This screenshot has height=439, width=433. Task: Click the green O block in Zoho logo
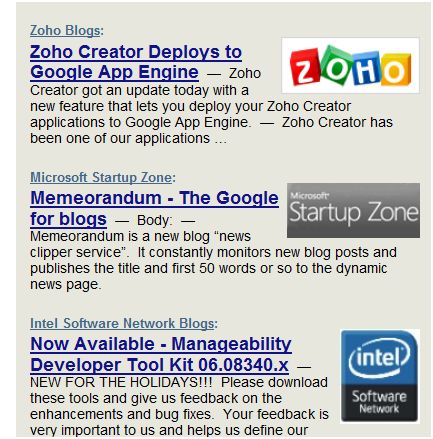pos(336,64)
